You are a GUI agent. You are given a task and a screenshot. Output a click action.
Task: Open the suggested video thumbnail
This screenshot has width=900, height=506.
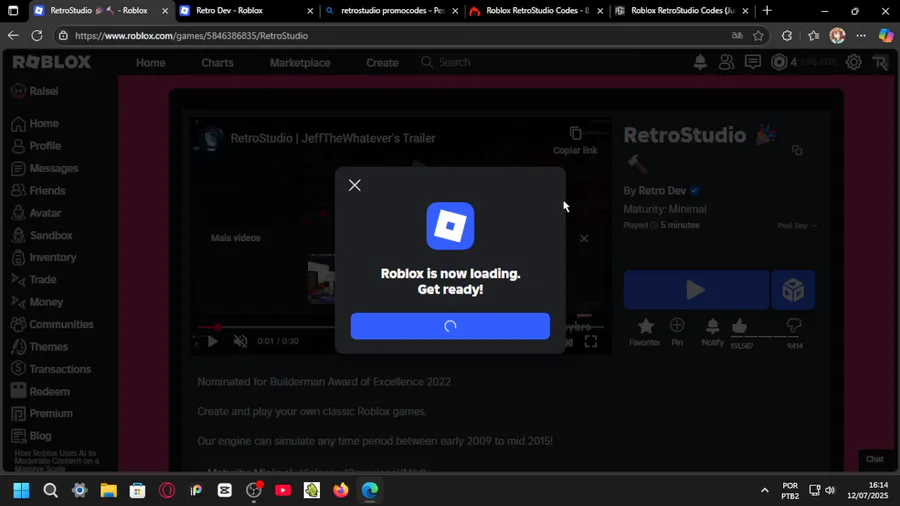click(x=321, y=279)
